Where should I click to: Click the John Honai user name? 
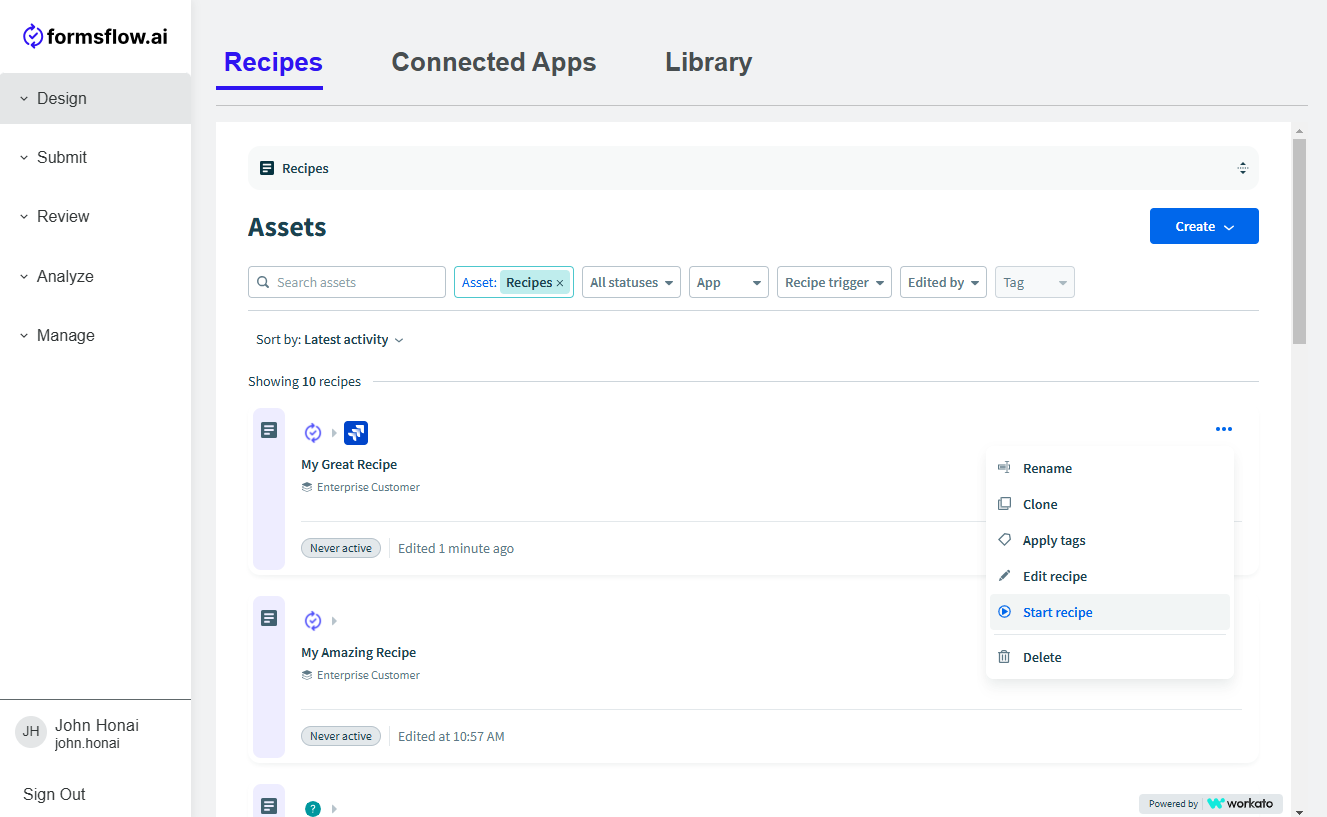97,725
